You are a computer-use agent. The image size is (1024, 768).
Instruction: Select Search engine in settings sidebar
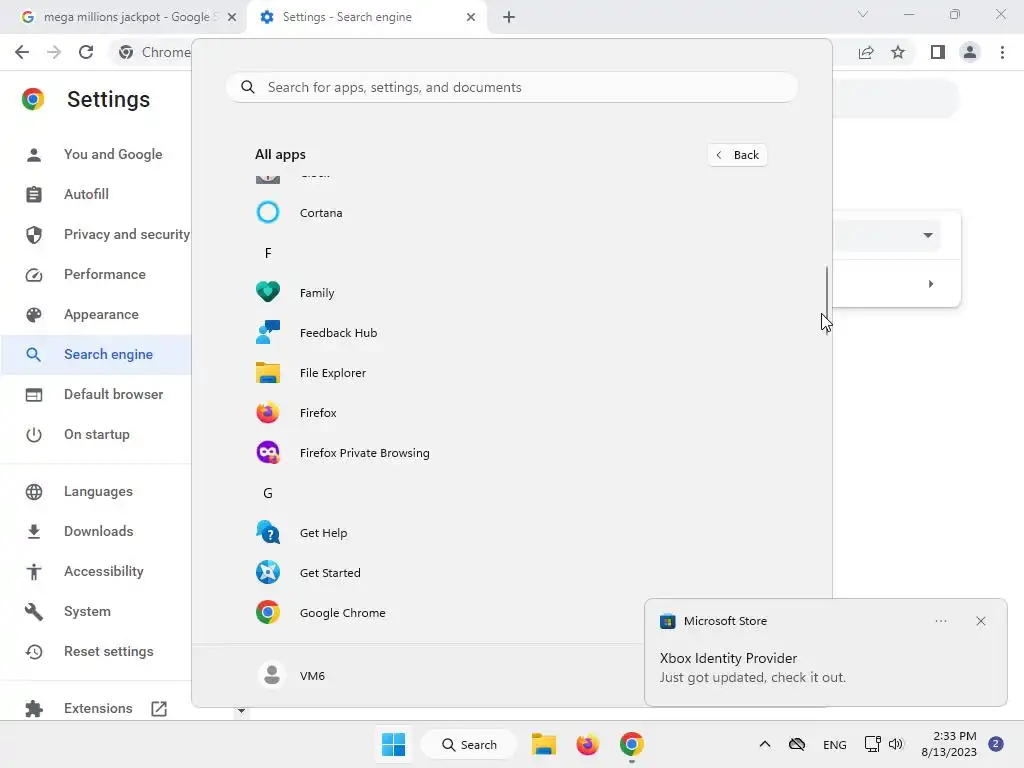coord(97,354)
